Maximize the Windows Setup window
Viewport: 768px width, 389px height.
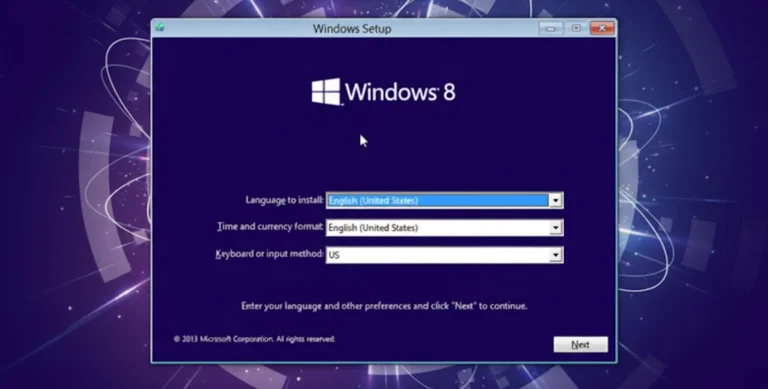tap(576, 28)
